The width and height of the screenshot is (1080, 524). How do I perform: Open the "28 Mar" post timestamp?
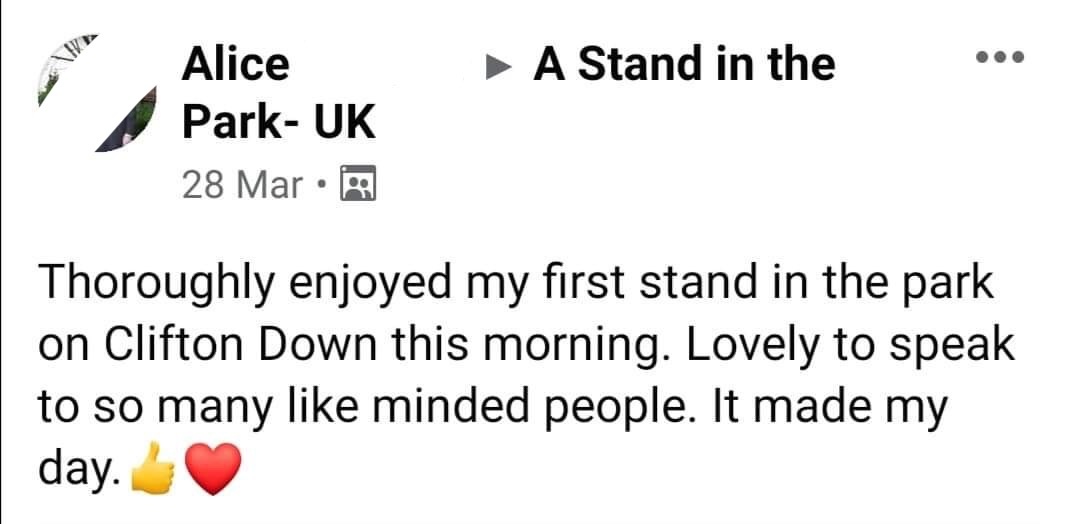click(x=242, y=185)
